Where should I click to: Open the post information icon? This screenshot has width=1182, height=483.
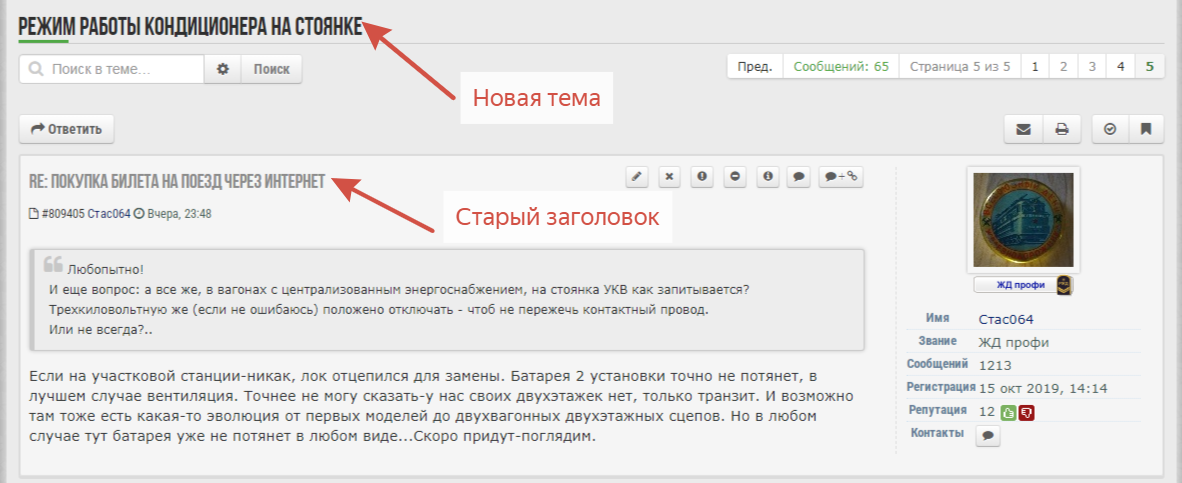coord(767,177)
